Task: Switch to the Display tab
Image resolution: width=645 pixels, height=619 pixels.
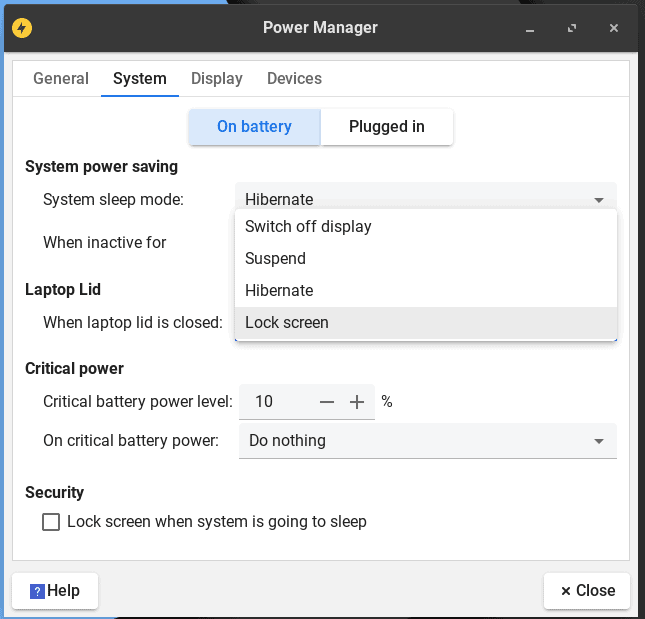Action: [x=217, y=78]
